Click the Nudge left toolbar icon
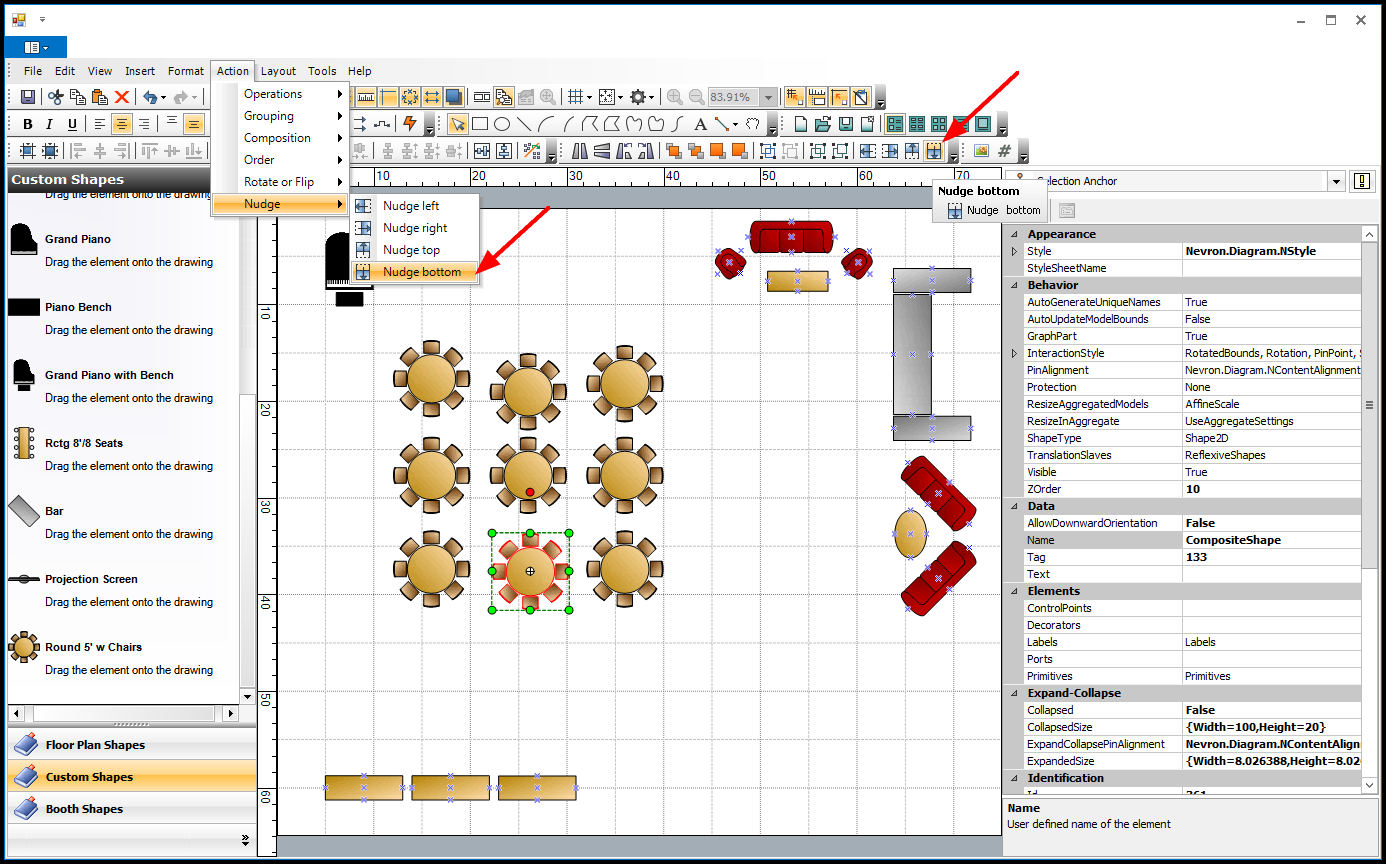Viewport: 1386px width, 864px height. coord(867,151)
